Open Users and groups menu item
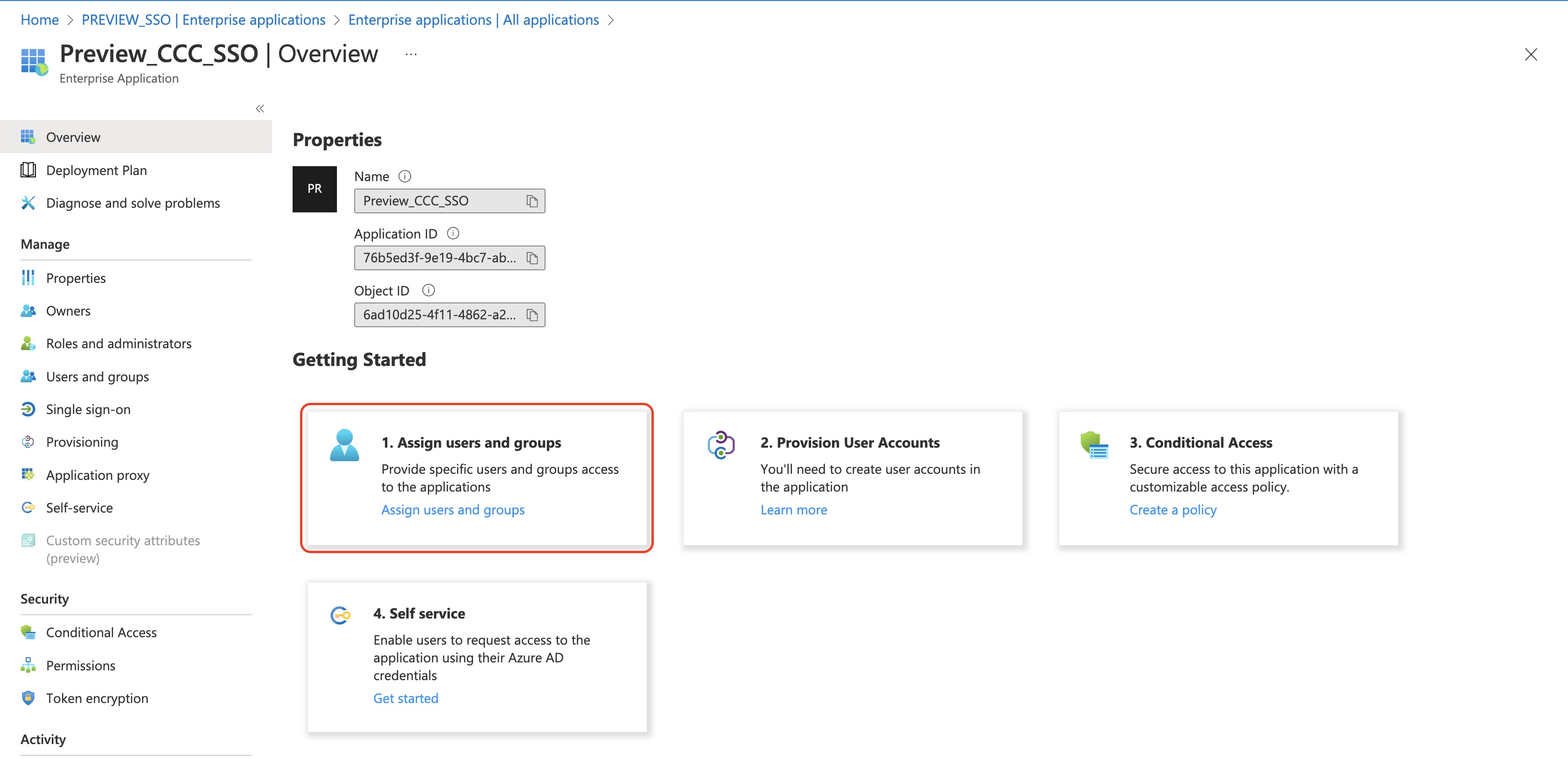This screenshot has height=759, width=1568. [98, 377]
